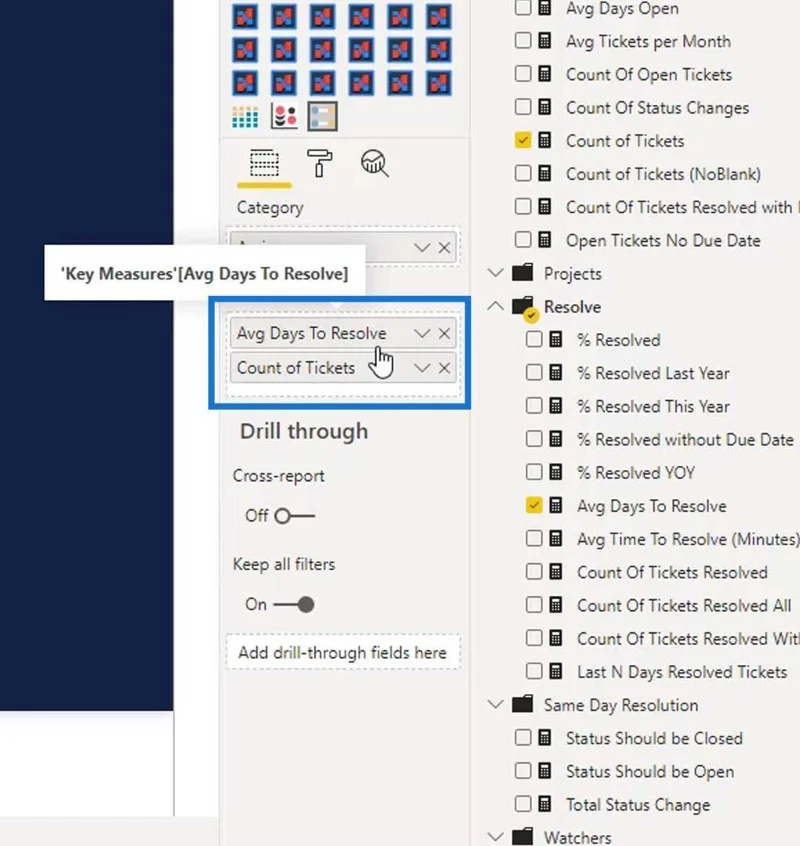The image size is (800, 846).
Task: Check the Open Tickets No Due Date checkbox
Action: [523, 240]
